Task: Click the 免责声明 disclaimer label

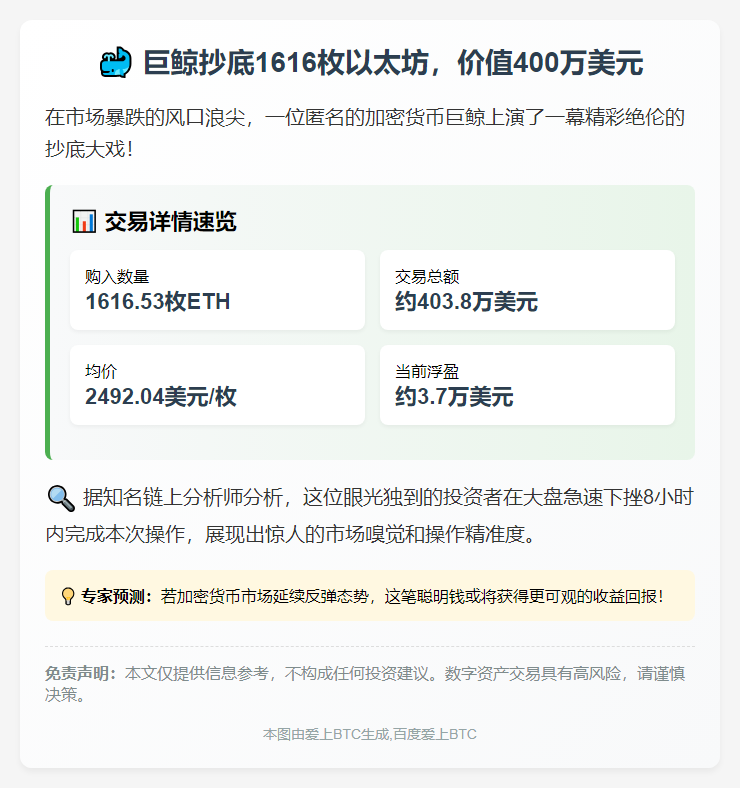Action: coord(83,674)
